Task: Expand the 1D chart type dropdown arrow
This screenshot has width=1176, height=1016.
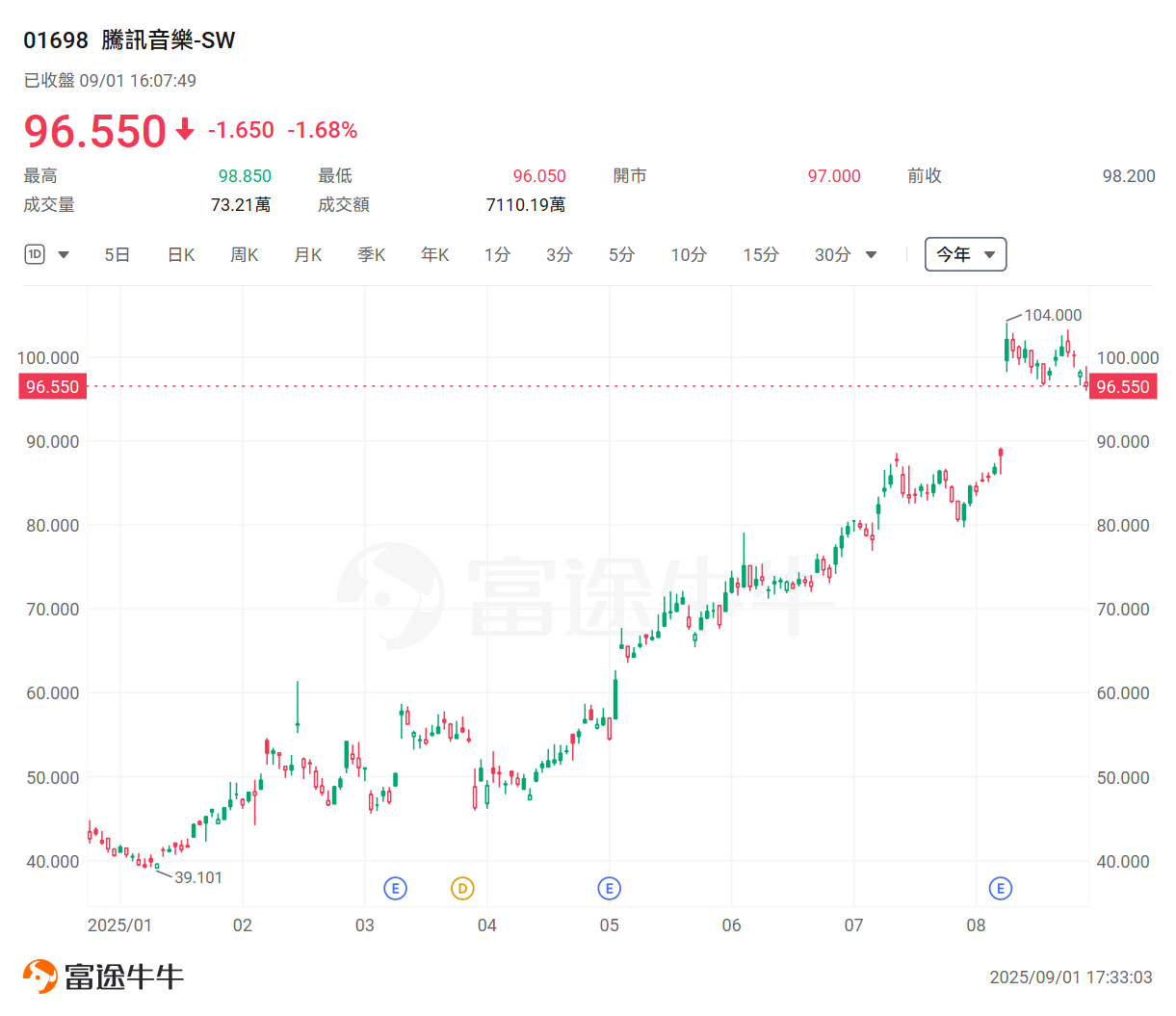Action: click(x=63, y=254)
